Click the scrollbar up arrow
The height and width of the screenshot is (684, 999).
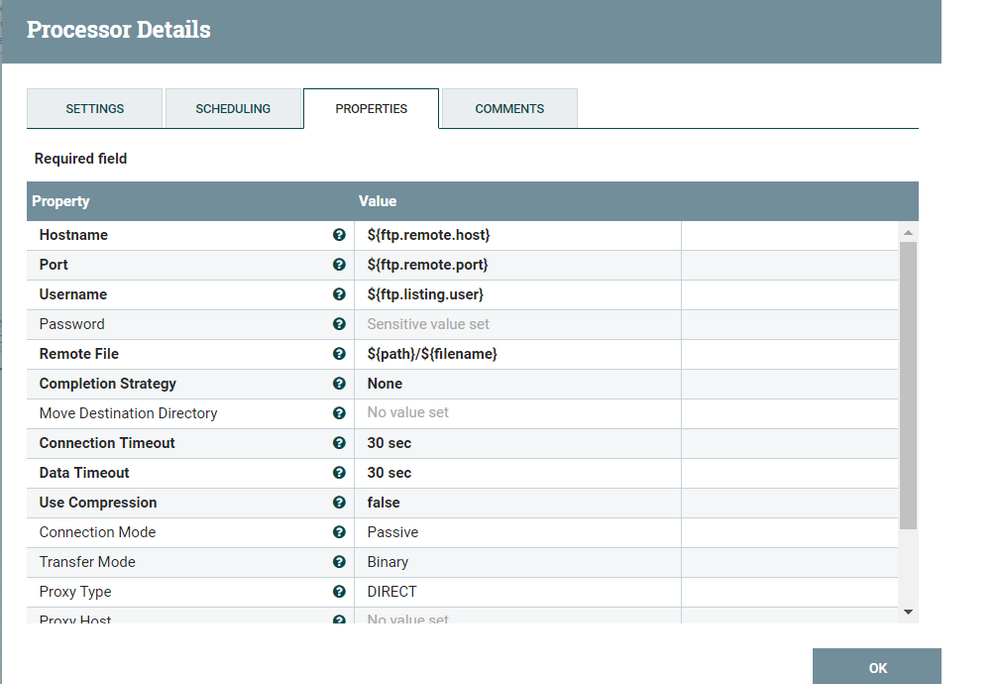click(908, 232)
